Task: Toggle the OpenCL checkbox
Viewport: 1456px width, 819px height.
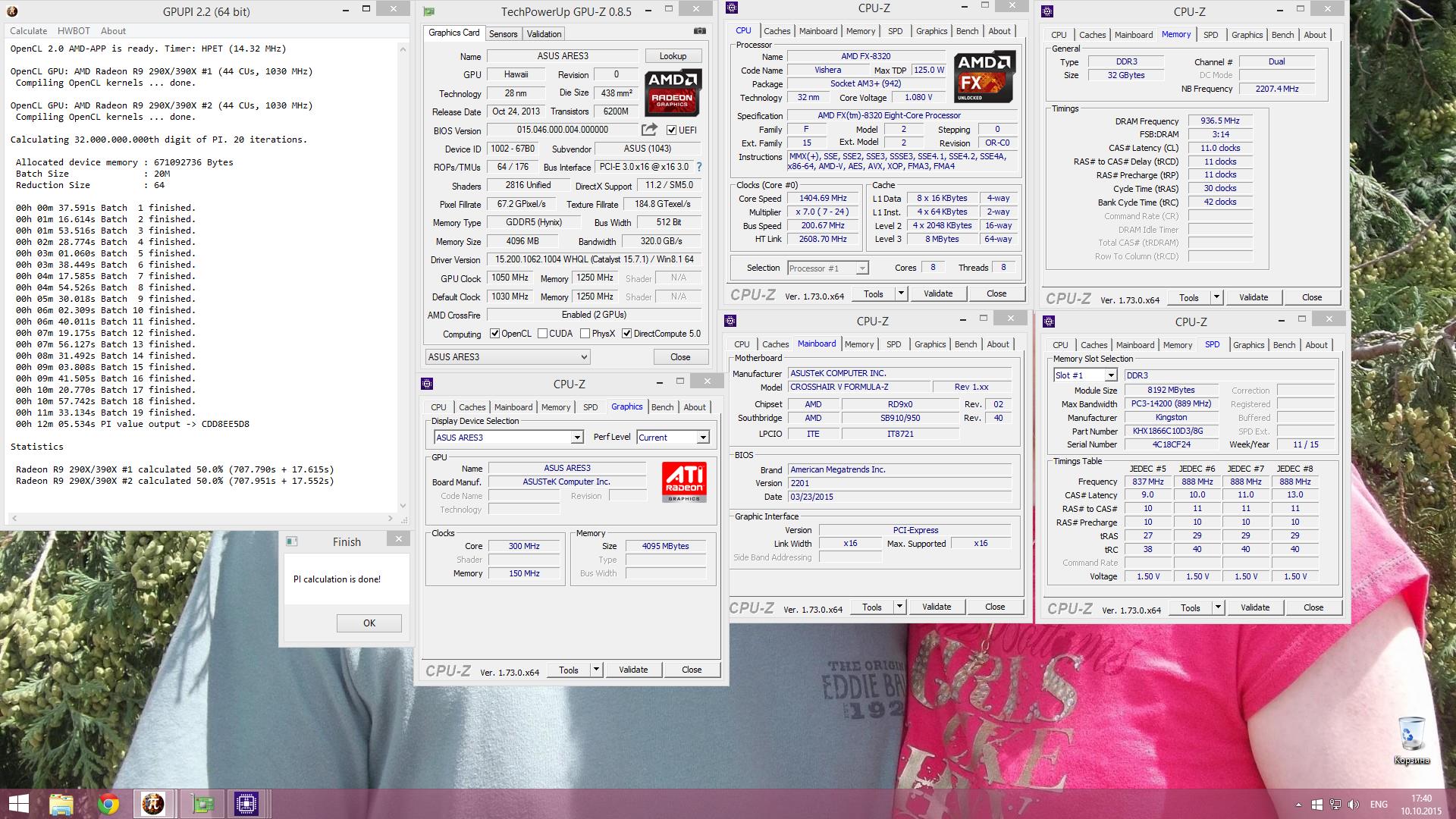Action: (494, 334)
